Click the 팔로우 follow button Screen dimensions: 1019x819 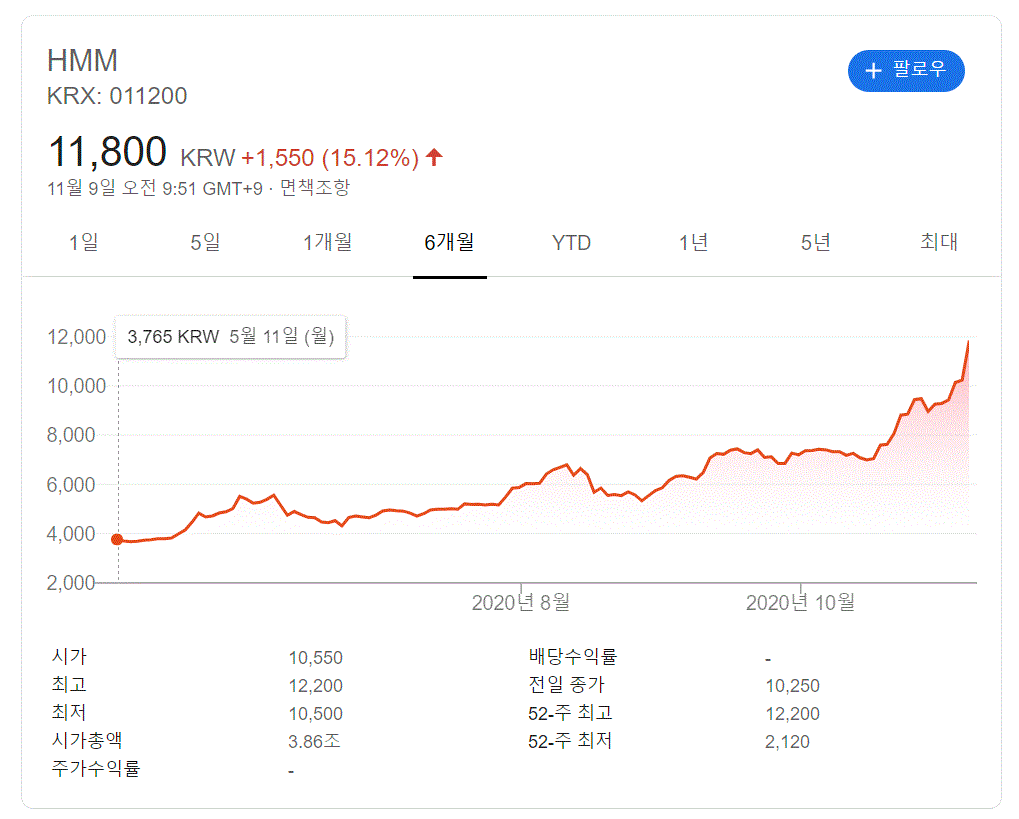[x=906, y=70]
